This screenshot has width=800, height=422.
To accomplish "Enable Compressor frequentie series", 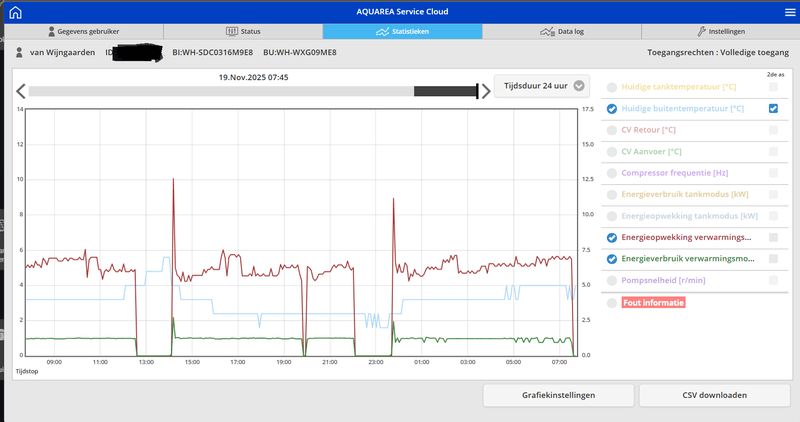I will (x=612, y=173).
